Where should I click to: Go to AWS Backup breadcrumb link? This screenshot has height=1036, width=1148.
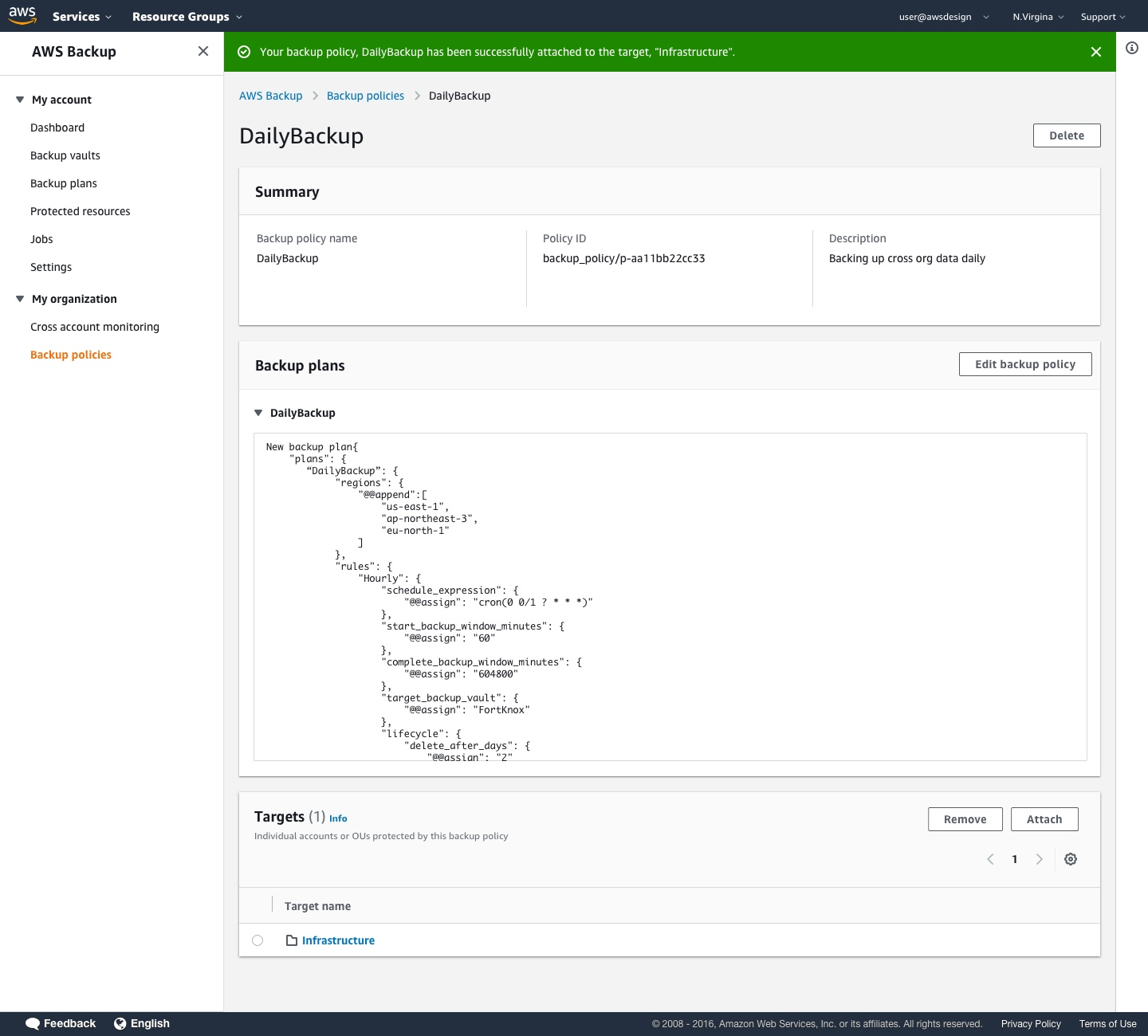click(x=271, y=96)
